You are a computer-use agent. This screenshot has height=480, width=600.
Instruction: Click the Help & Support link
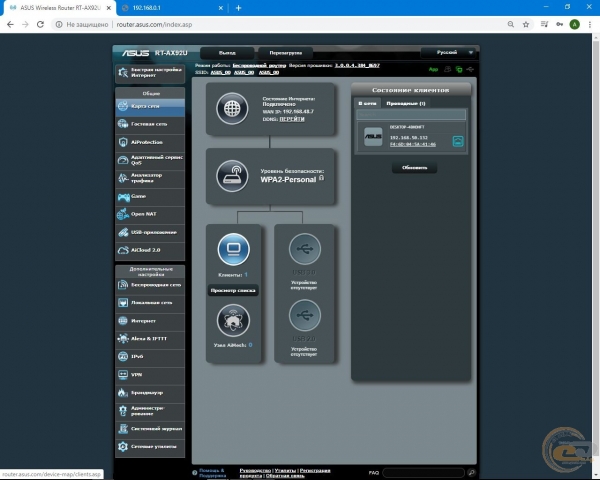(x=212, y=473)
